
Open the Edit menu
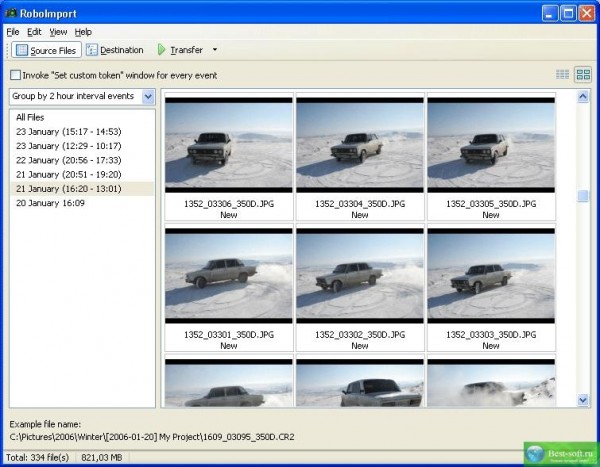pos(34,32)
